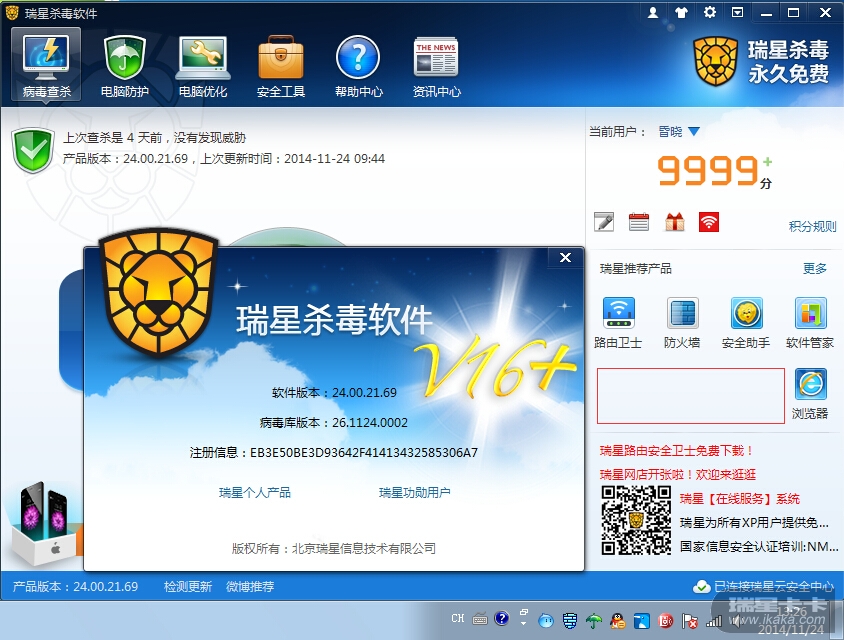
Task: Open the title bar dropdown menu icon
Action: pyautogui.click(x=737, y=12)
